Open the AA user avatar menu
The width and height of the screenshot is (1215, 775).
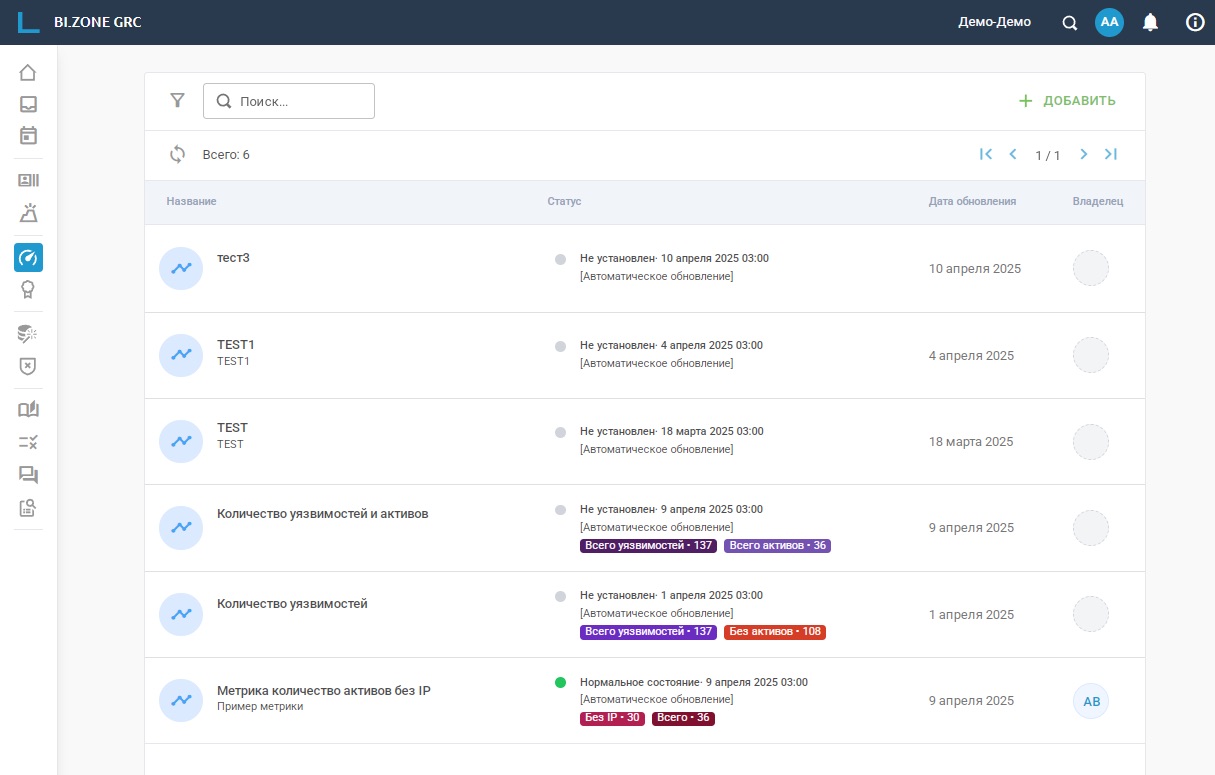(1109, 22)
